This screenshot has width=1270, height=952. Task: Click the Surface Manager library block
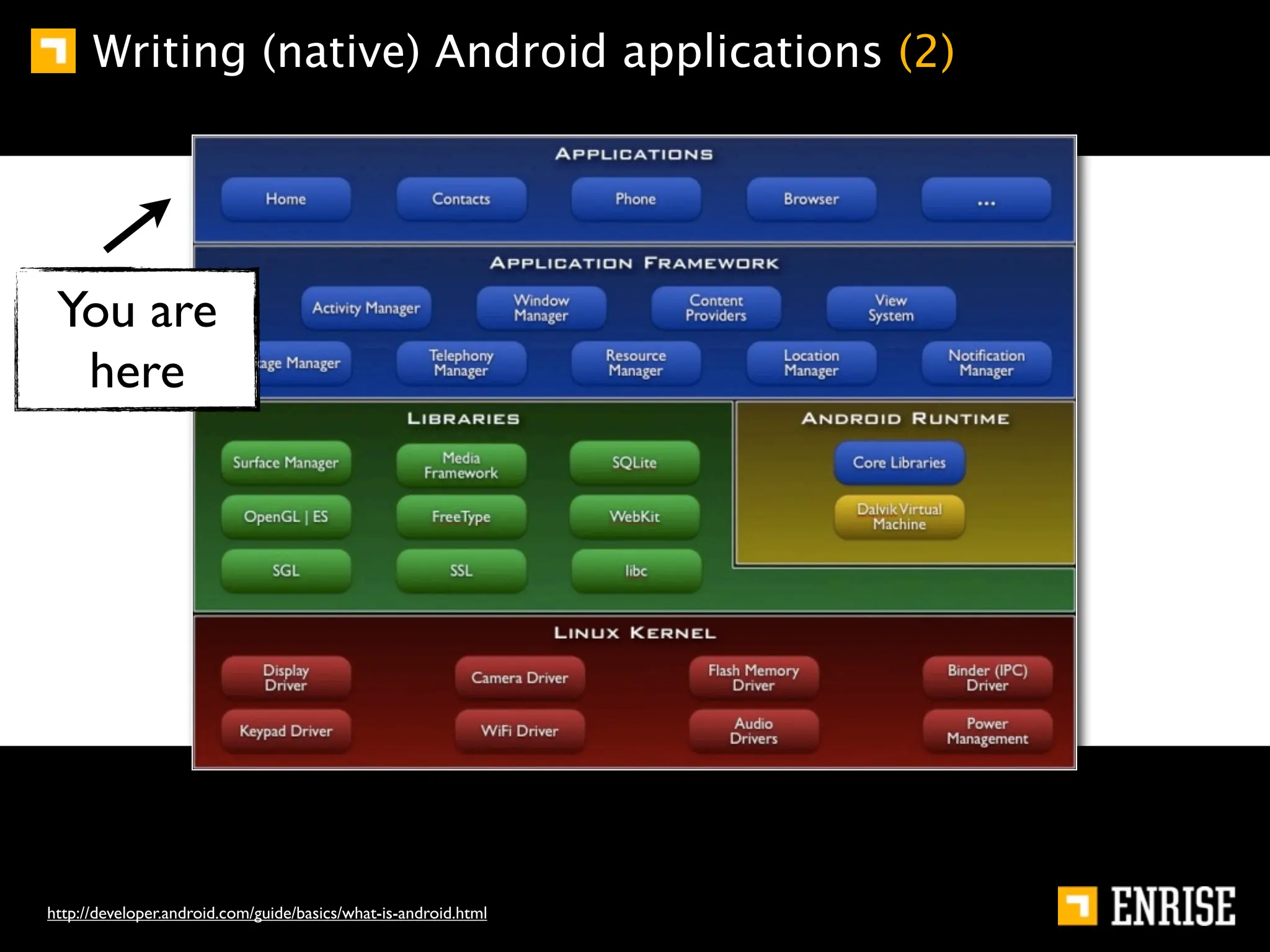(x=286, y=463)
